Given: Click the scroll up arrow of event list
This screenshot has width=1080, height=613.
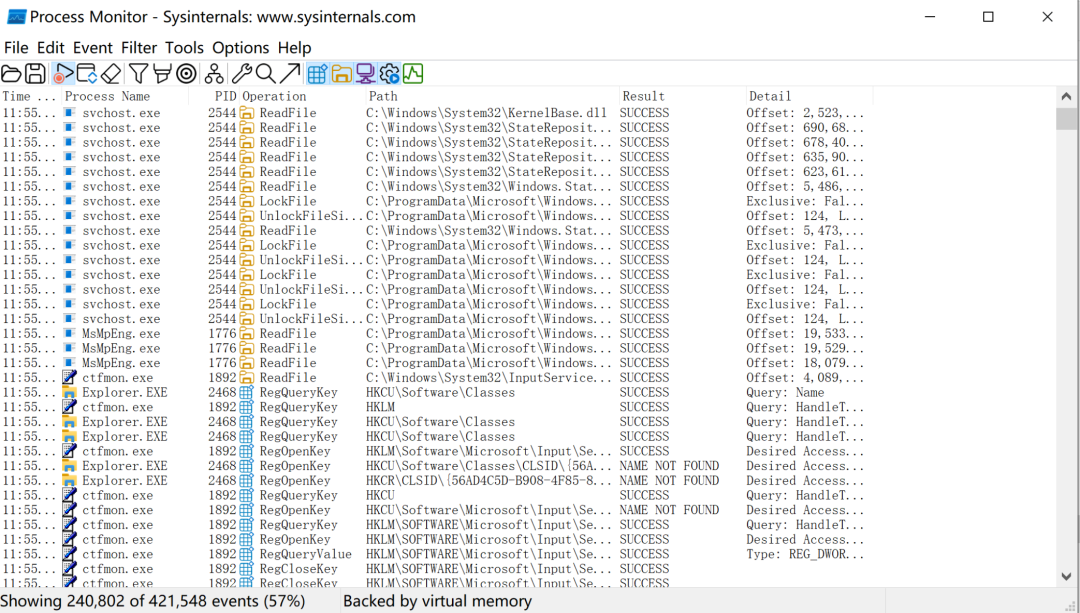Looking at the screenshot, I should 1066,97.
